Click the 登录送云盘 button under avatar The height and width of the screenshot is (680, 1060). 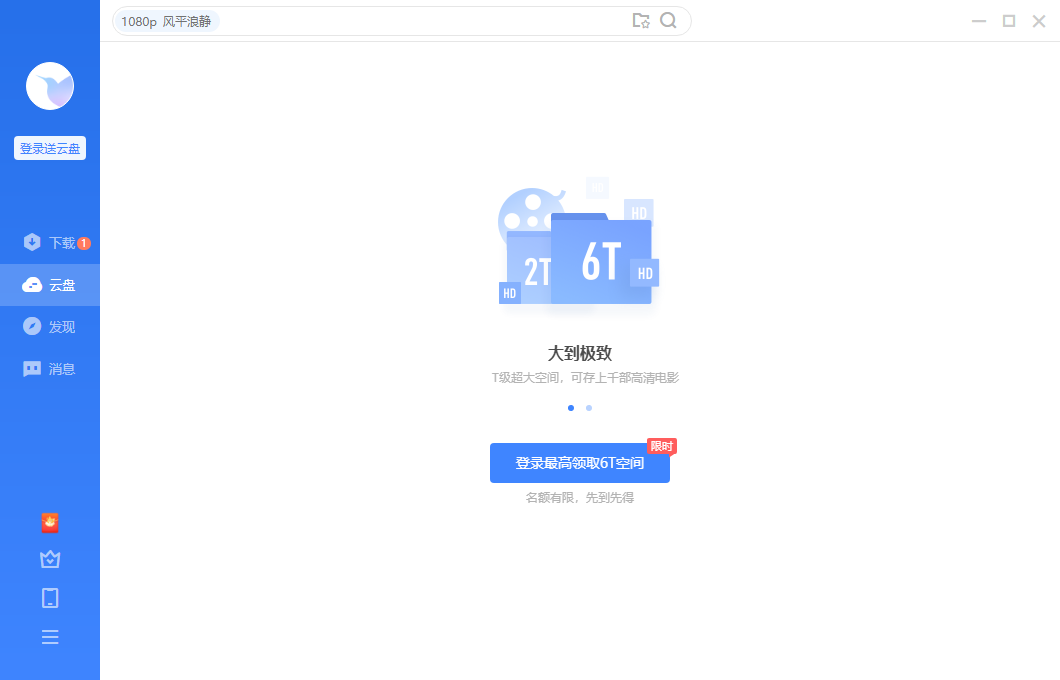click(x=49, y=147)
